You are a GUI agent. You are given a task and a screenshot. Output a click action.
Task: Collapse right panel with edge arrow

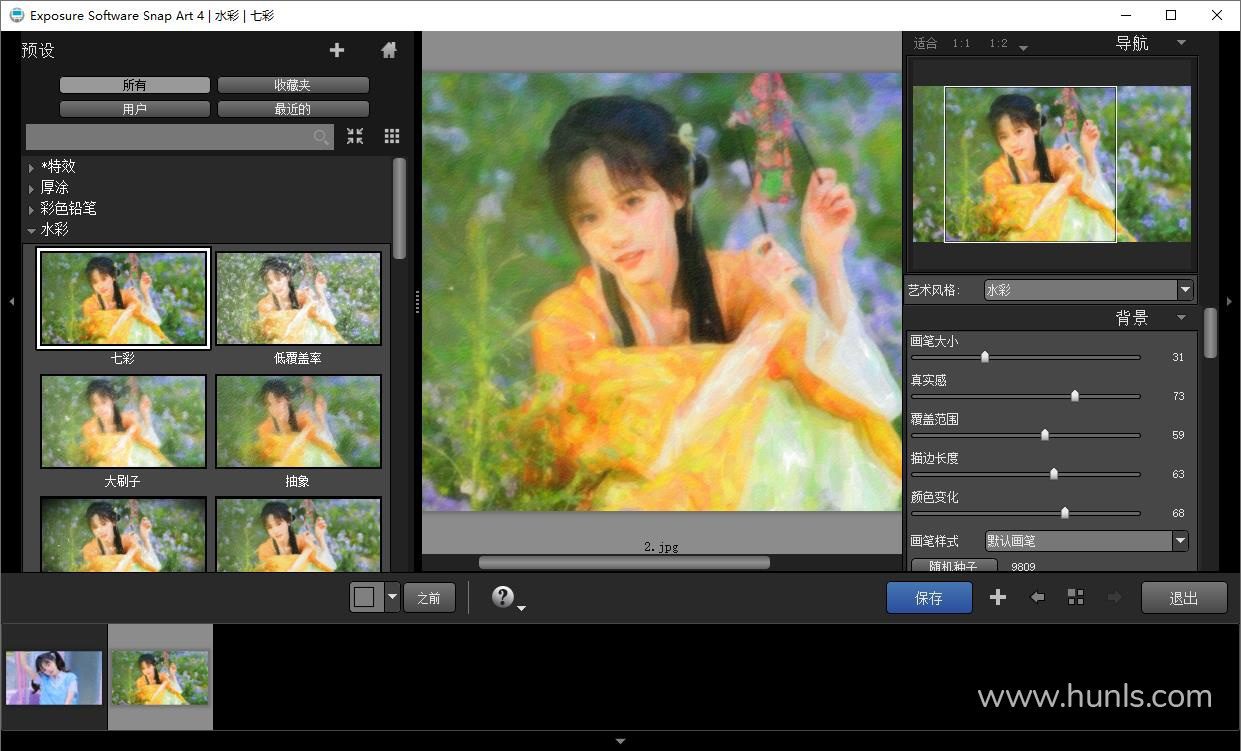point(1230,301)
